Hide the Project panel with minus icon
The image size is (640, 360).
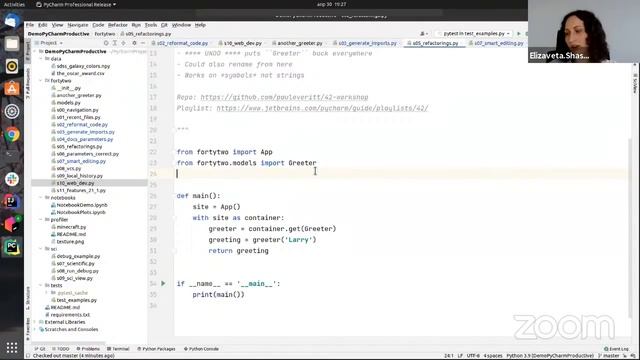point(143,43)
